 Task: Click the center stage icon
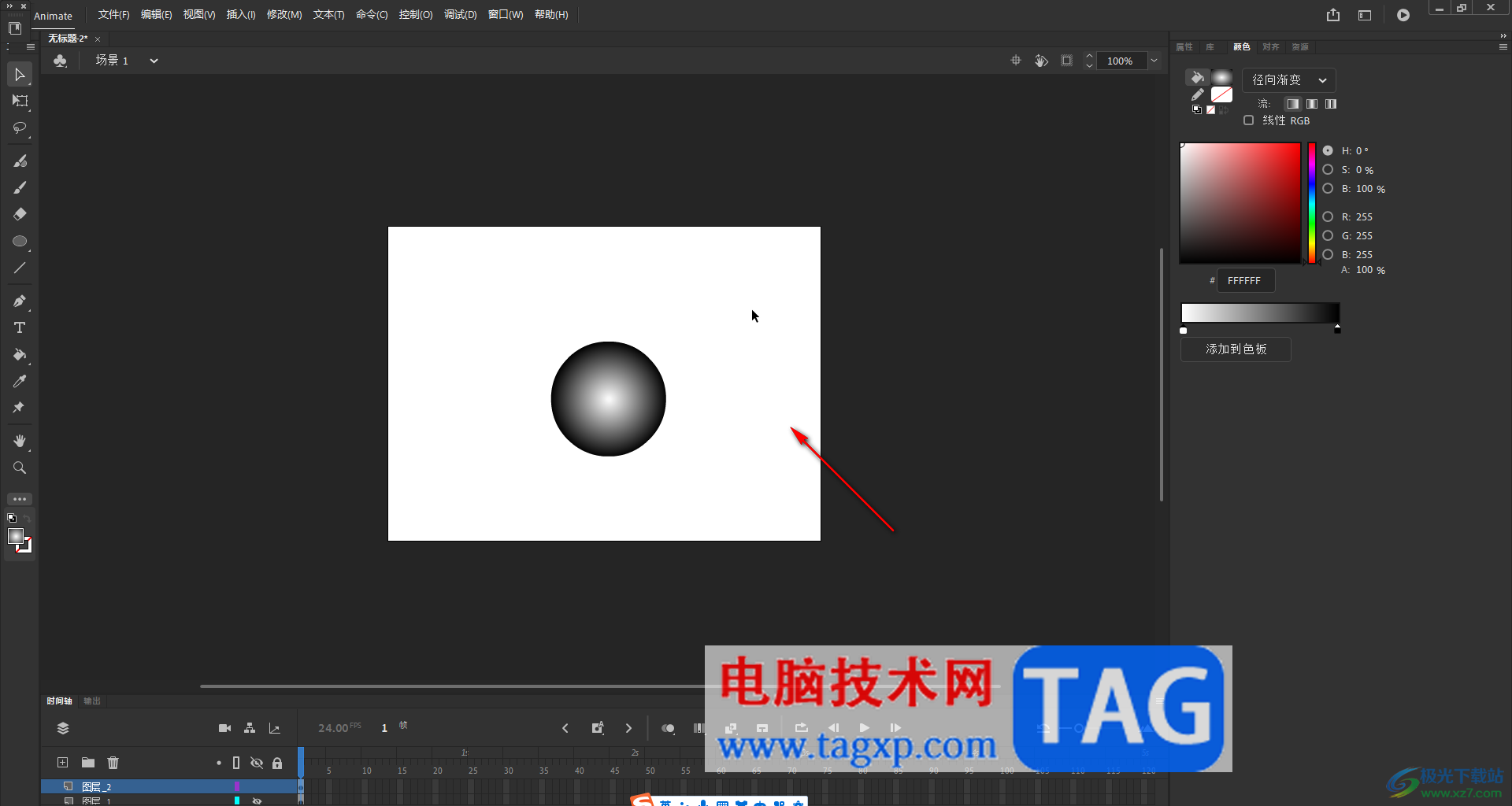1016,61
